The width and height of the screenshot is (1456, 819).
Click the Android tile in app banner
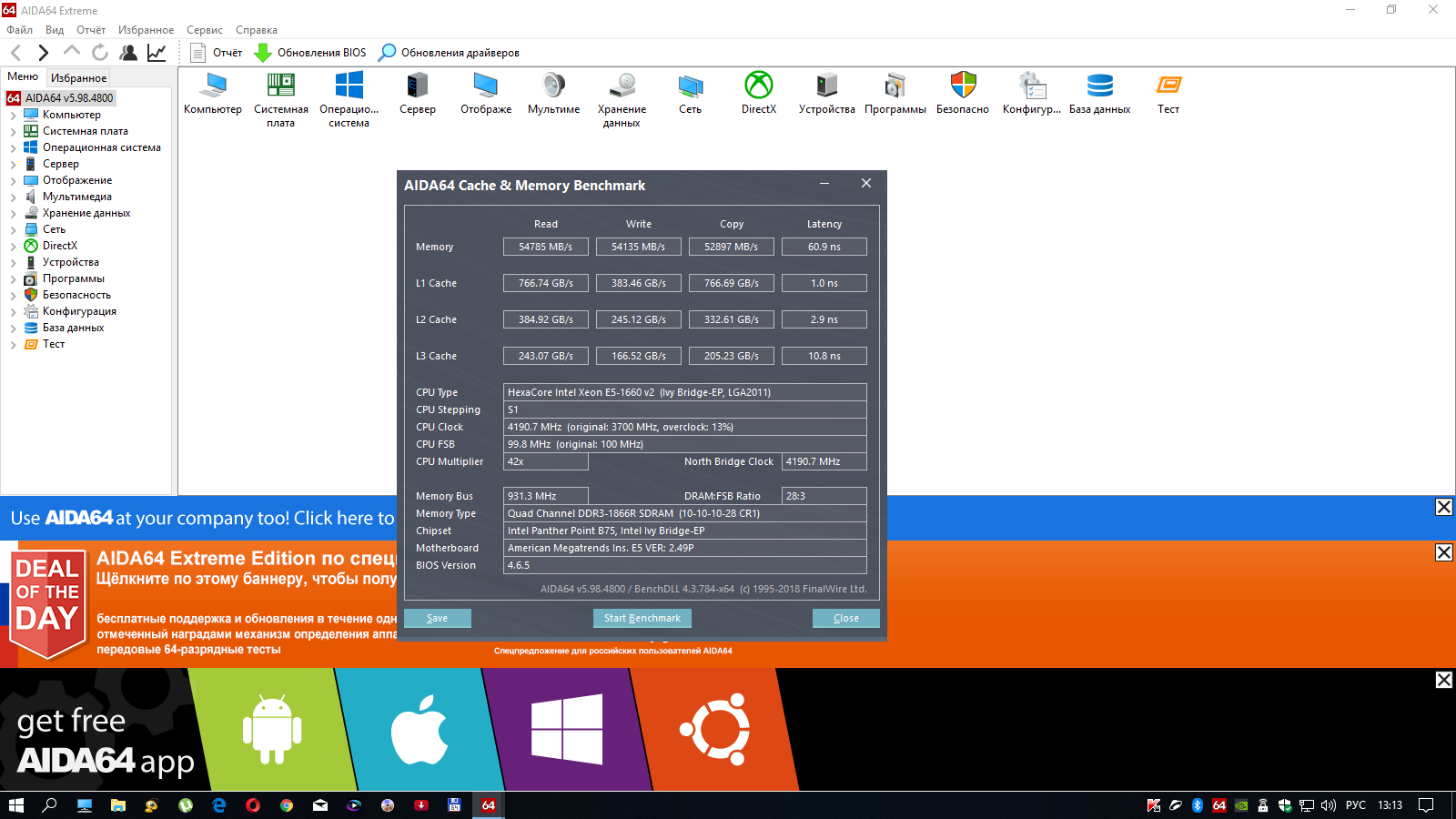pyautogui.click(x=272, y=729)
